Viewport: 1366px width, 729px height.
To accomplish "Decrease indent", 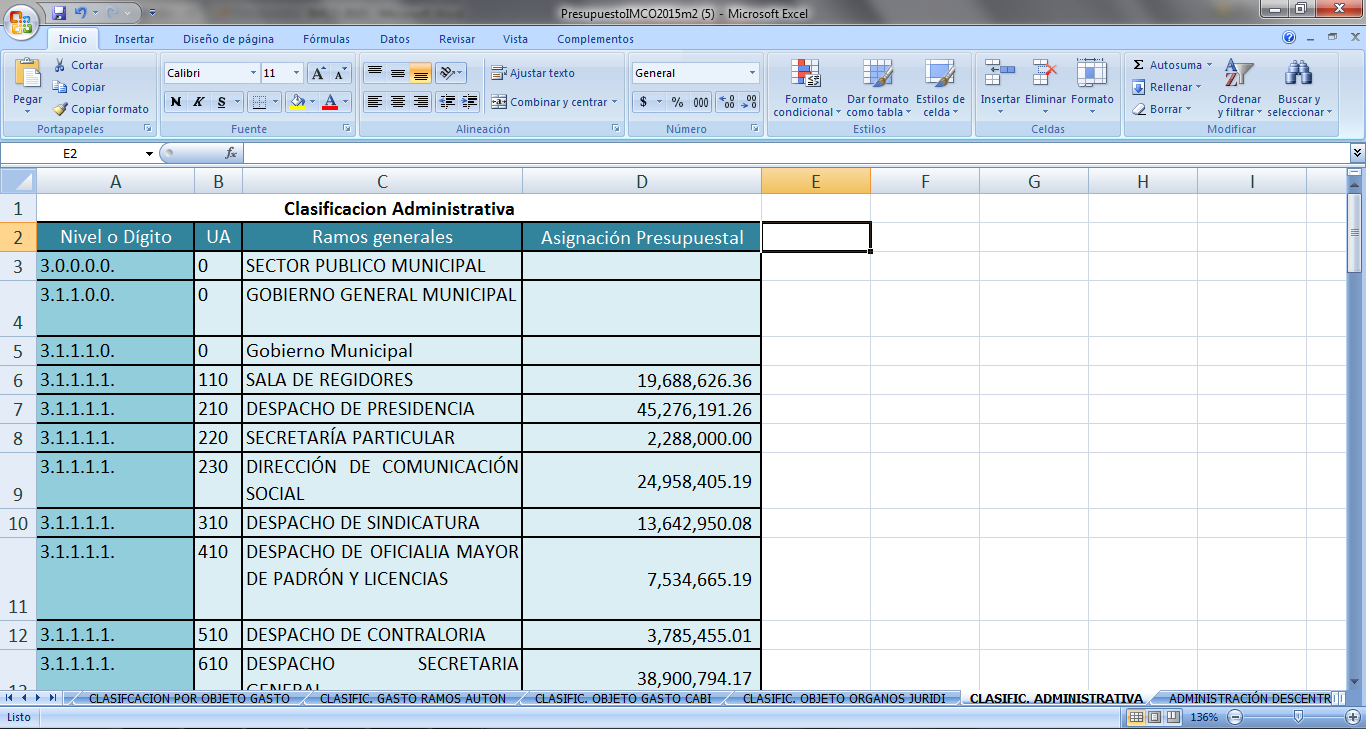I will tap(447, 102).
